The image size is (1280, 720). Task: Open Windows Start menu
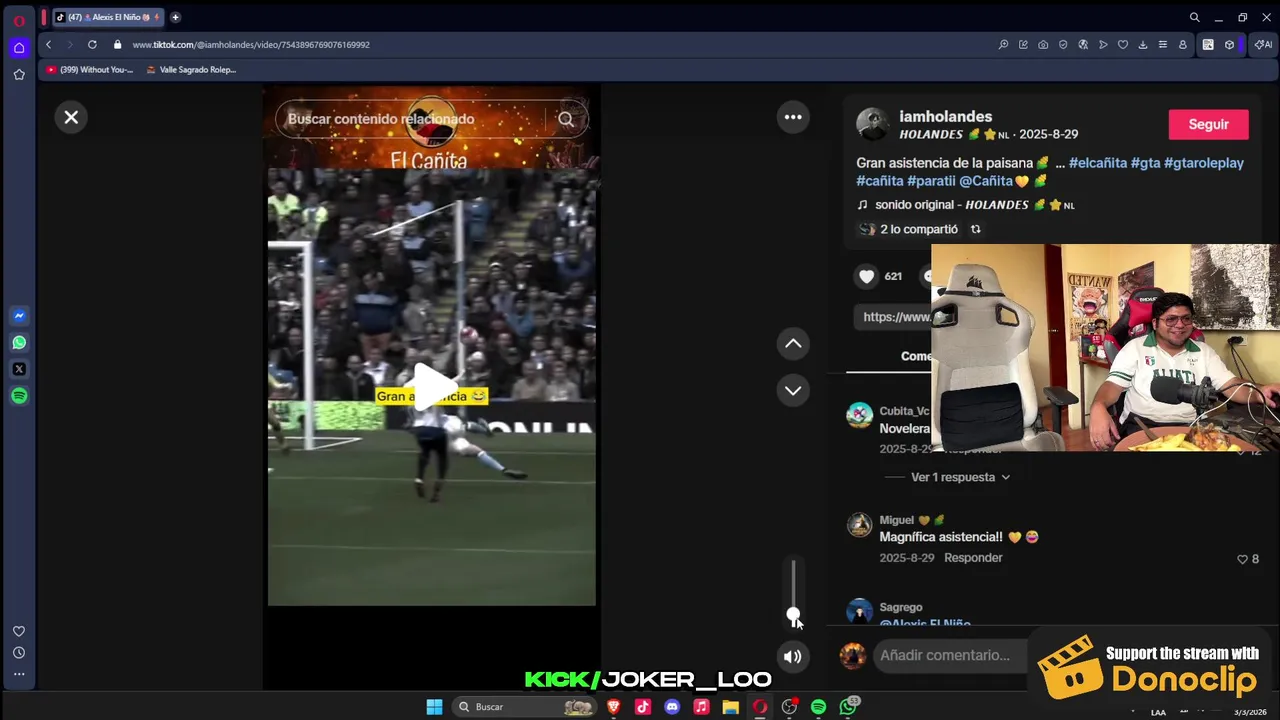coord(434,707)
